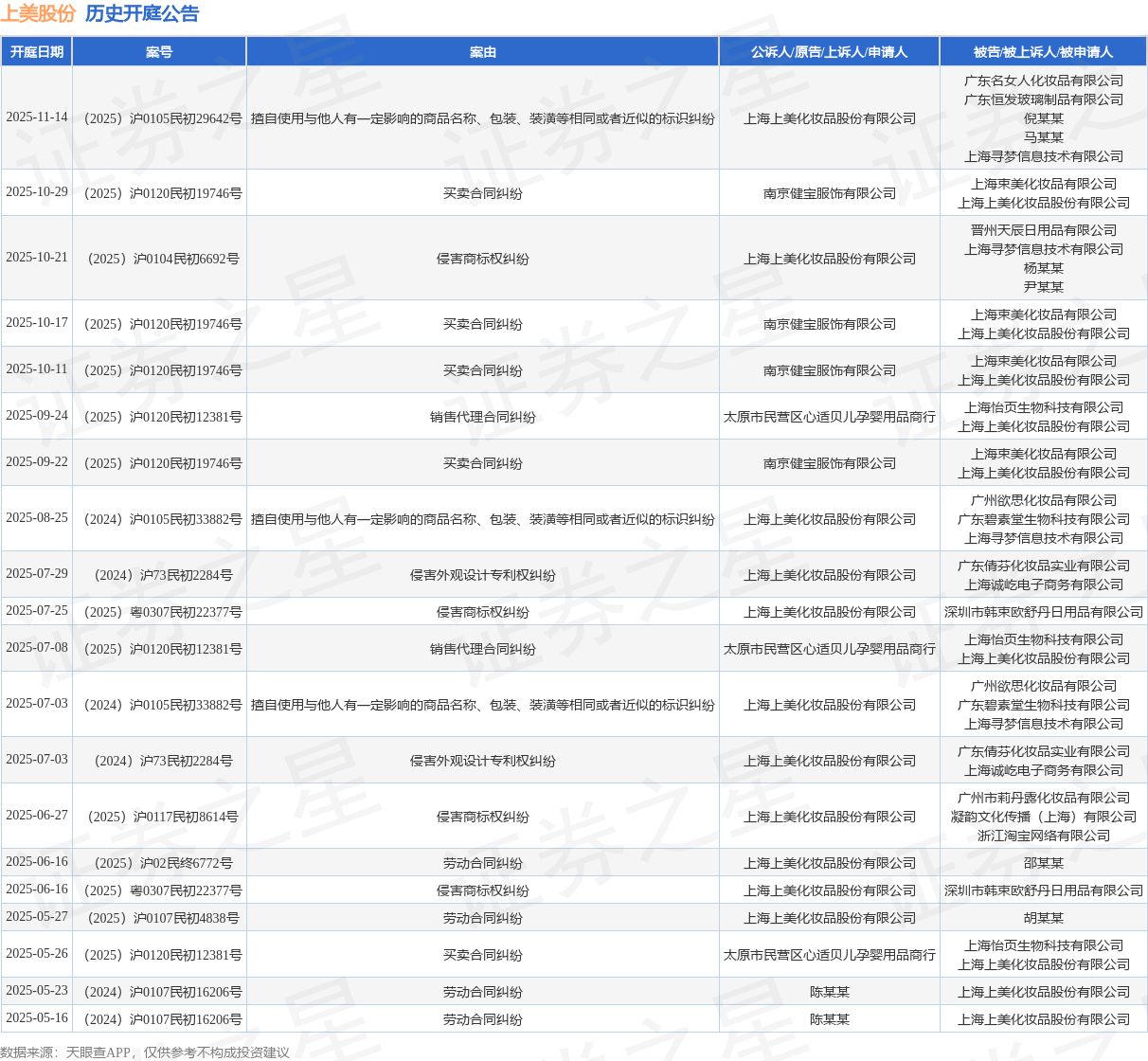Click case number 沪0104民初6692号
This screenshot has height=1061, width=1148.
[159, 259]
